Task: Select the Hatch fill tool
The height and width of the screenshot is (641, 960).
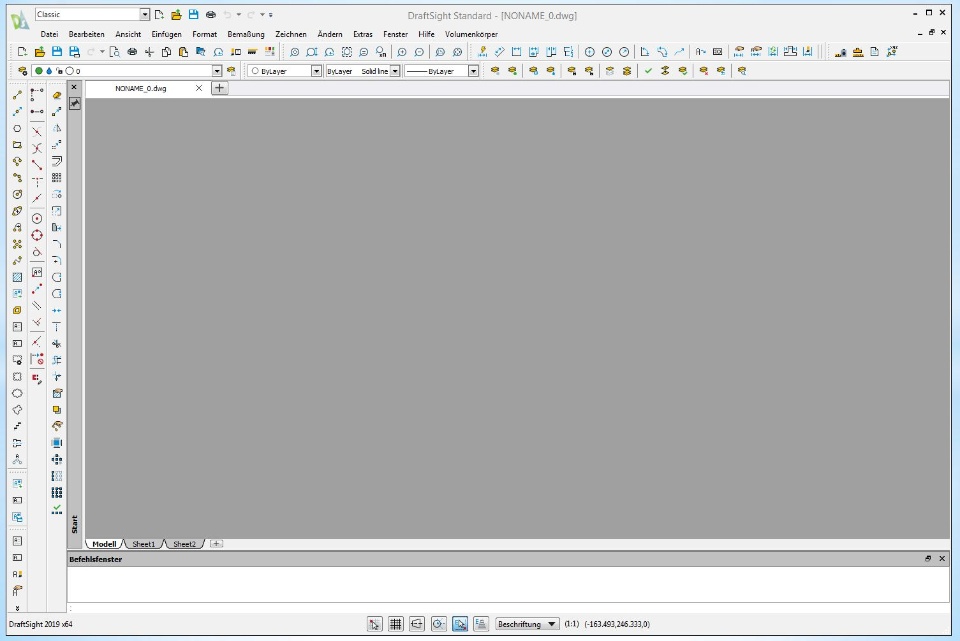Action: 17,277
